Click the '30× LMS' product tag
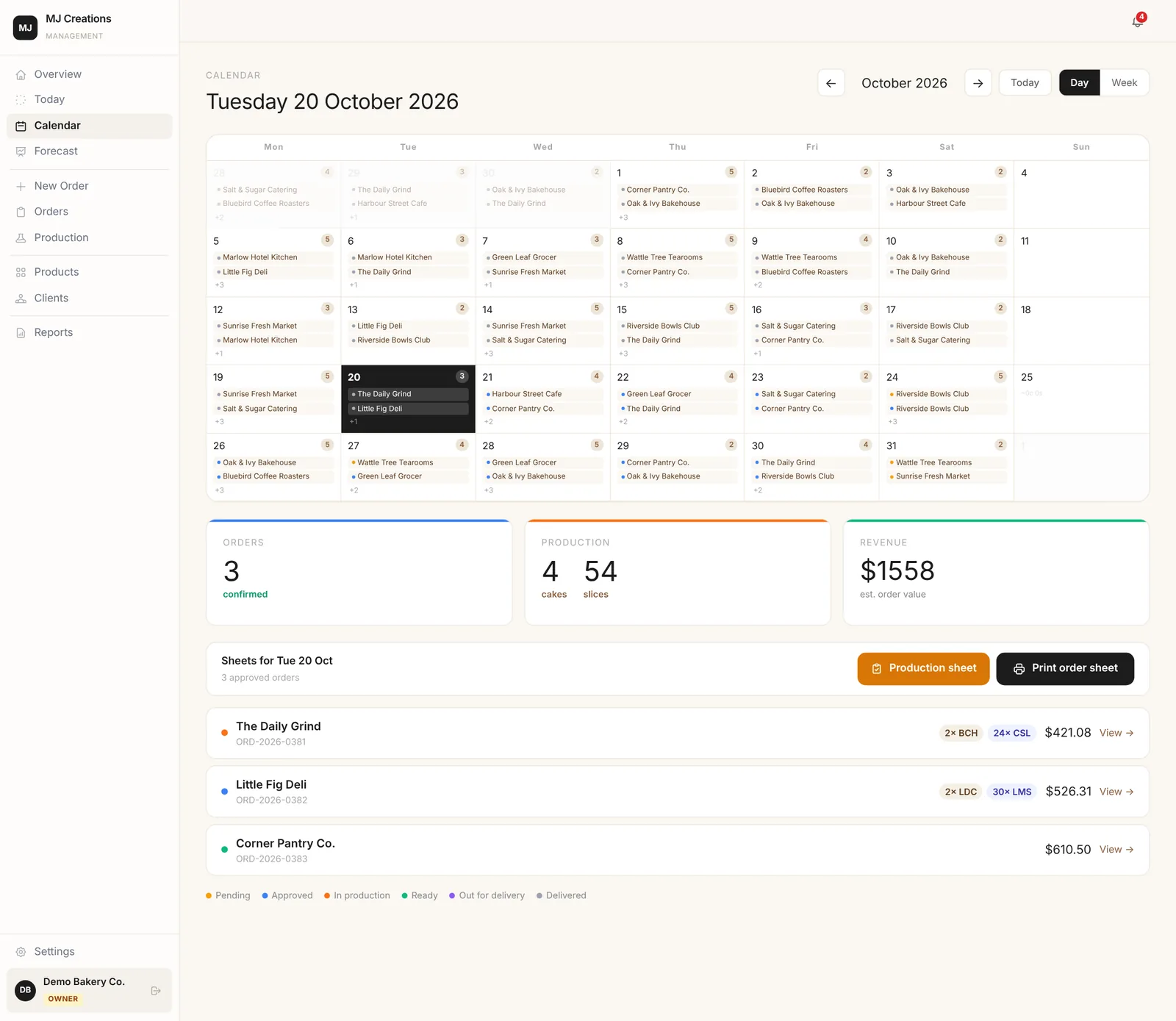 tap(1011, 792)
